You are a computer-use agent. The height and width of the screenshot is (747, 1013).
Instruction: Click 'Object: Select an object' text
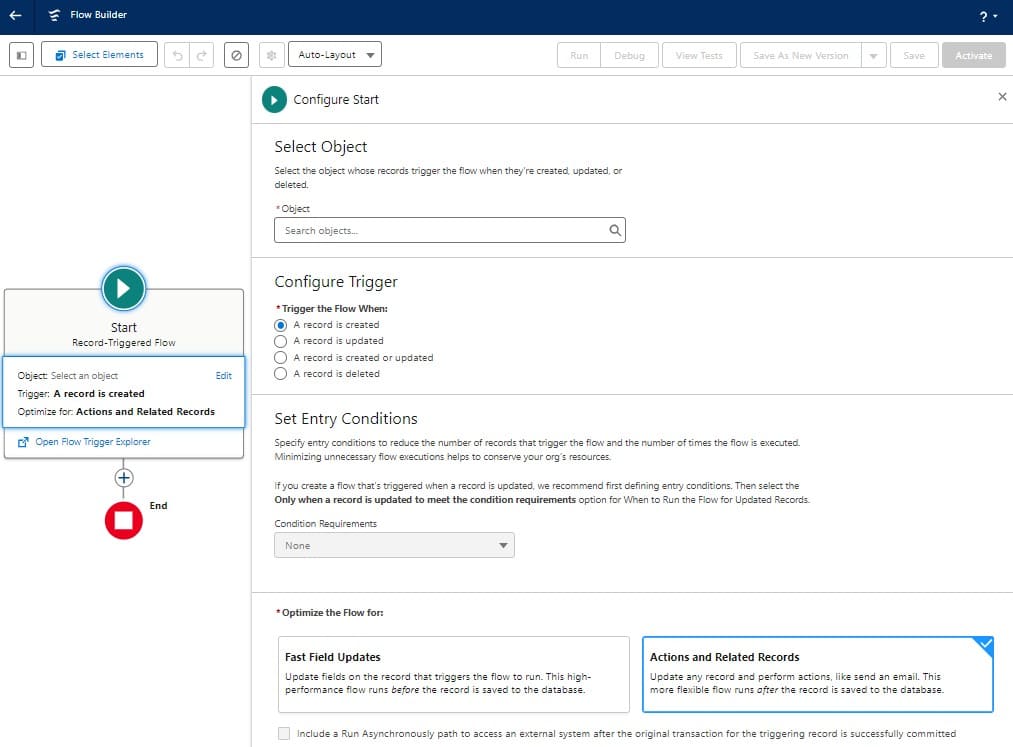pos(68,375)
